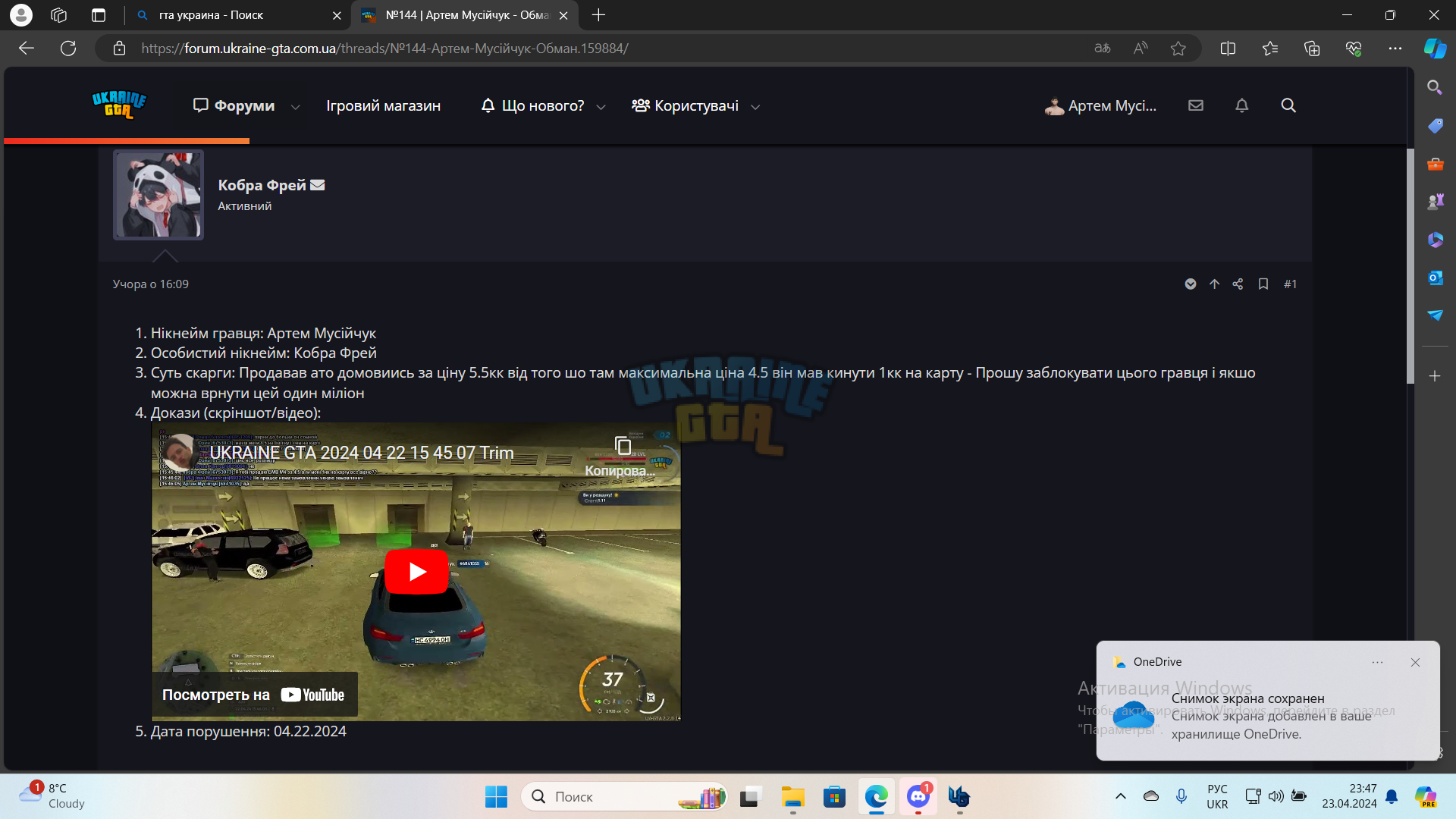Customize sidebar with the plus button

(x=1435, y=376)
